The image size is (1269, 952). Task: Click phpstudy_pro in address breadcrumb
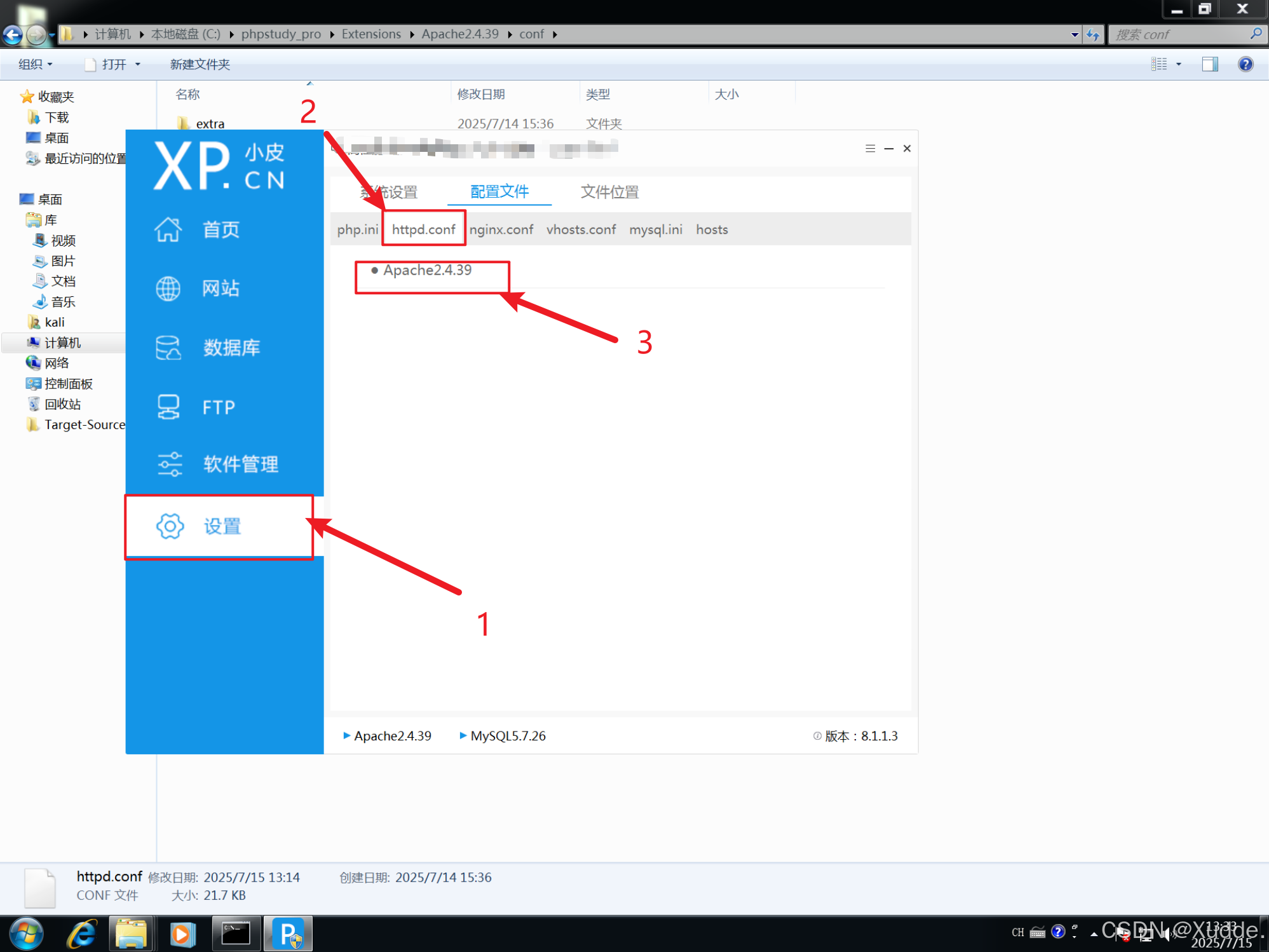(281, 34)
